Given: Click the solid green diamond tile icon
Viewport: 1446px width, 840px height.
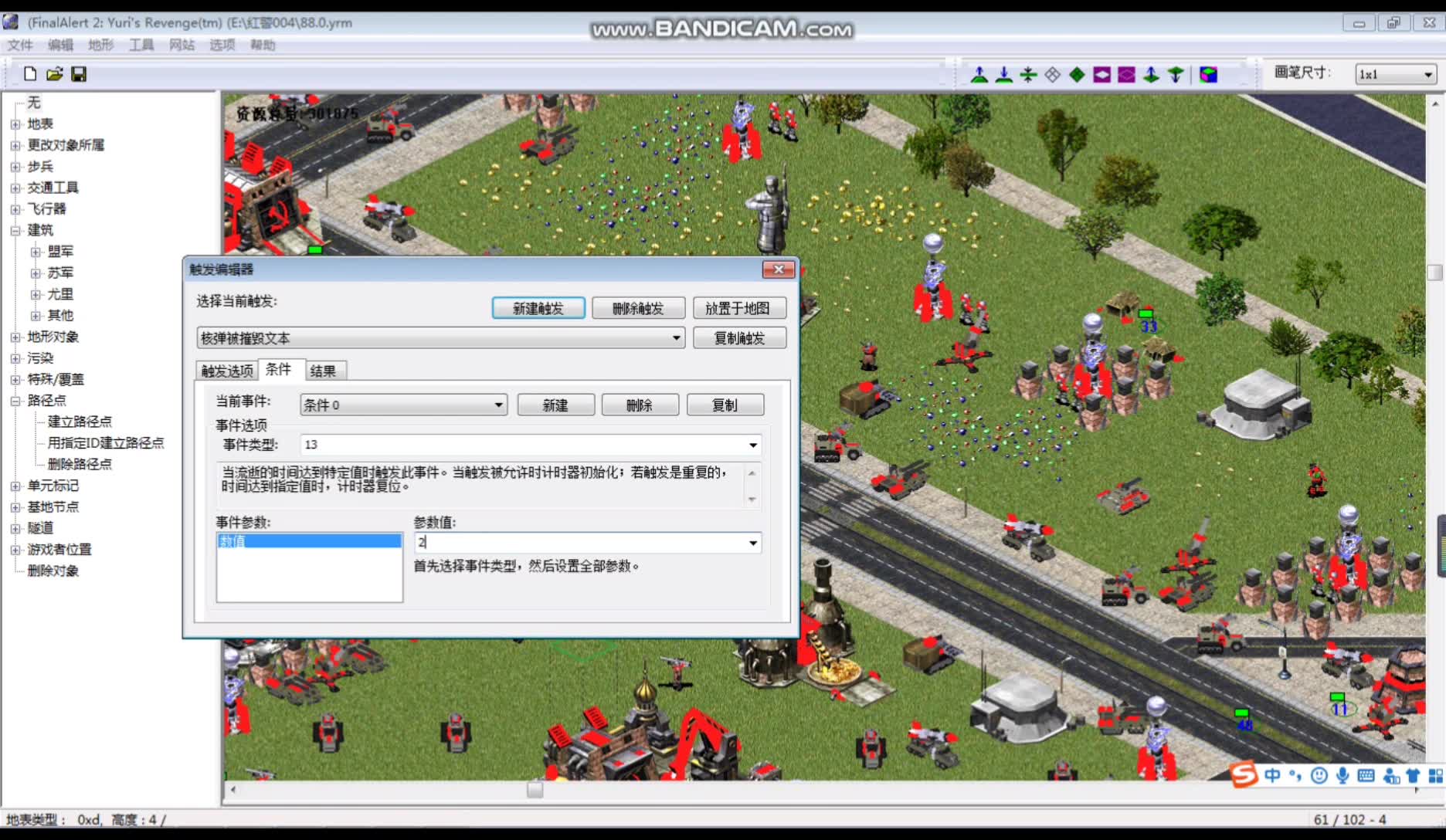Looking at the screenshot, I should [1077, 75].
